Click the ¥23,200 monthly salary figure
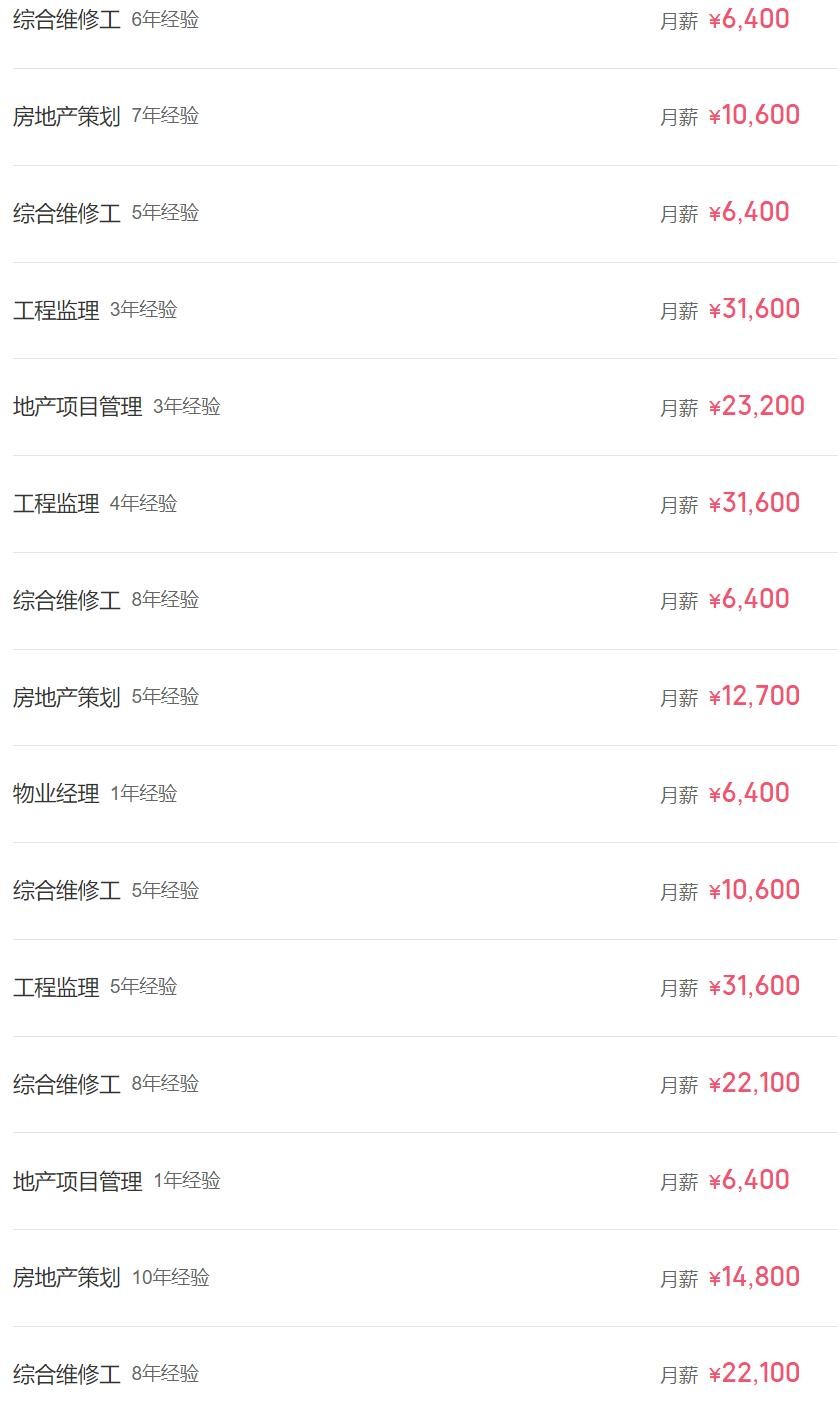Screen dimensions: 838x1405 tap(756, 406)
